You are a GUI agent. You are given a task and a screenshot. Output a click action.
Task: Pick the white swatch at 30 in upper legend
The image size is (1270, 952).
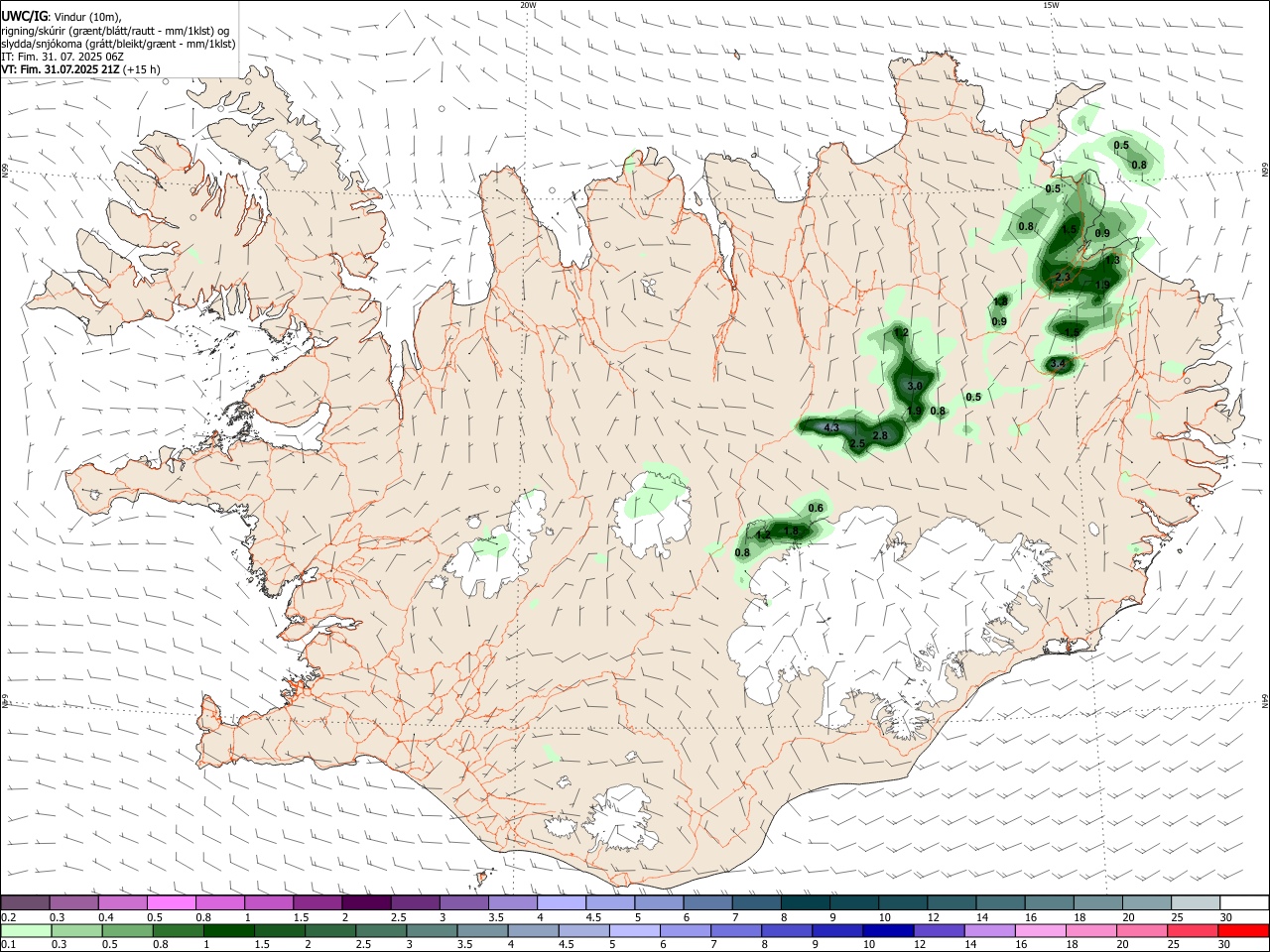(1242, 903)
